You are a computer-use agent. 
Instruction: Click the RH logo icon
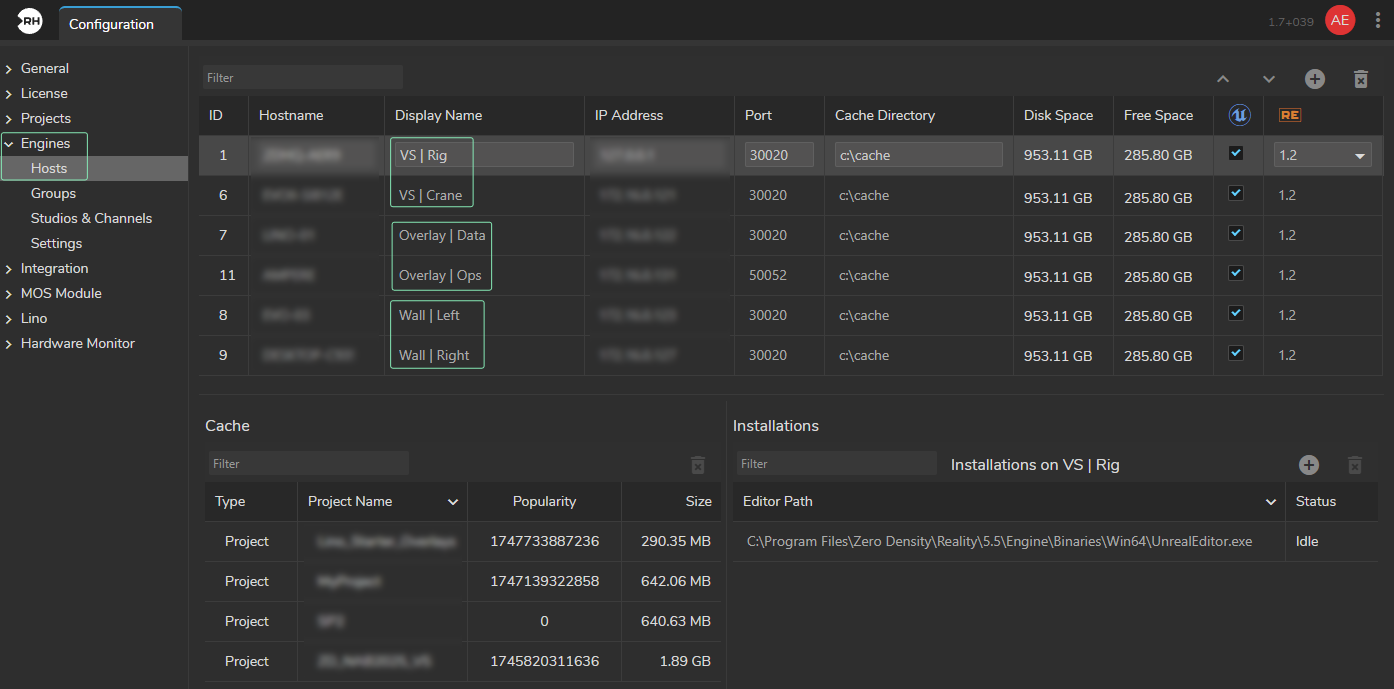[x=29, y=21]
